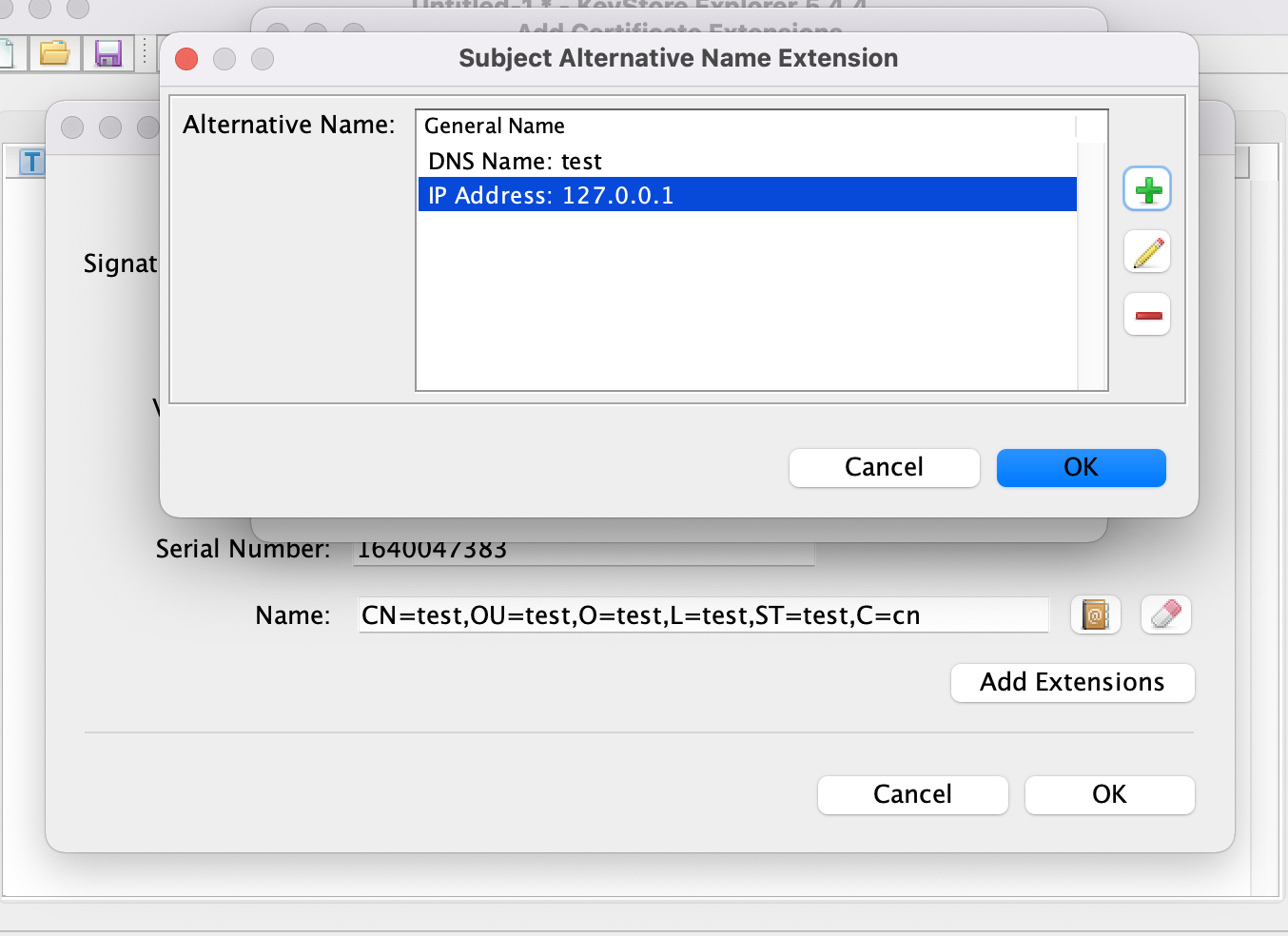Viewport: 1288px width, 936px height.
Task: Save the current keystore
Action: point(107,53)
